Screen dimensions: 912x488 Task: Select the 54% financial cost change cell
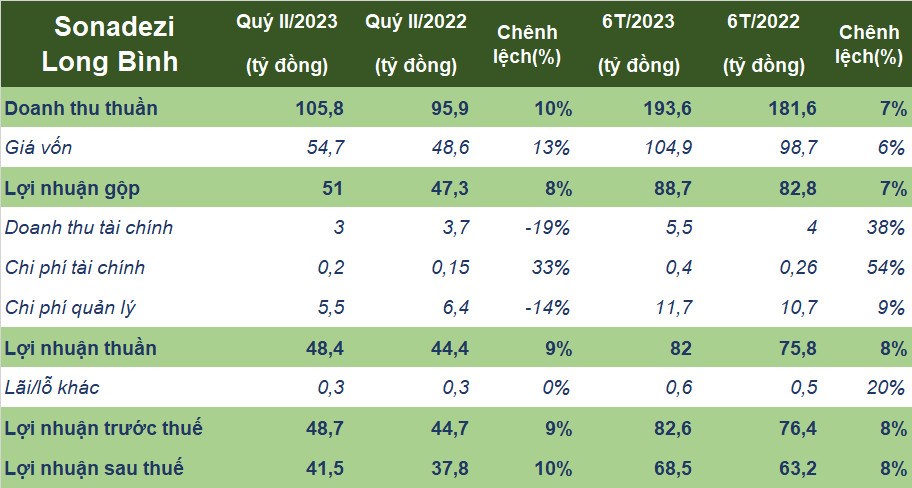click(x=885, y=268)
